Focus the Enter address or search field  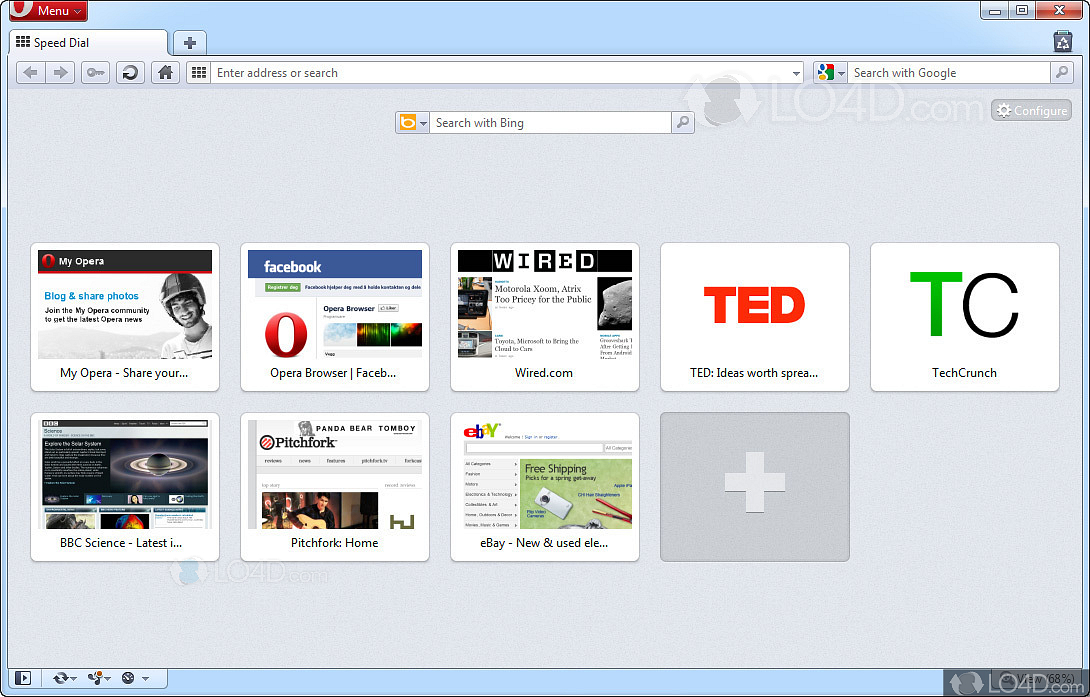[502, 72]
